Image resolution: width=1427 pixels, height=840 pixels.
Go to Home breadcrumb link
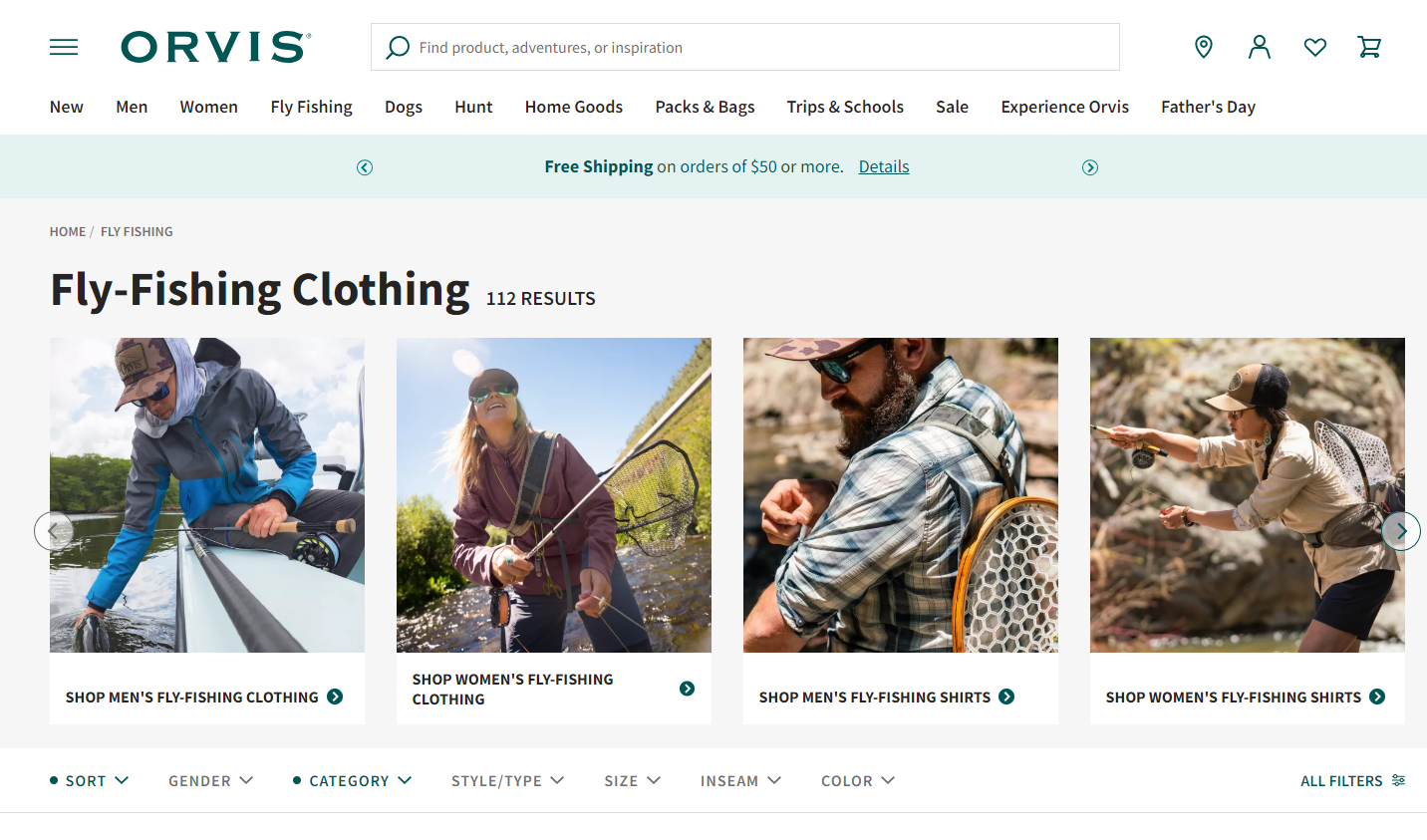(x=68, y=231)
